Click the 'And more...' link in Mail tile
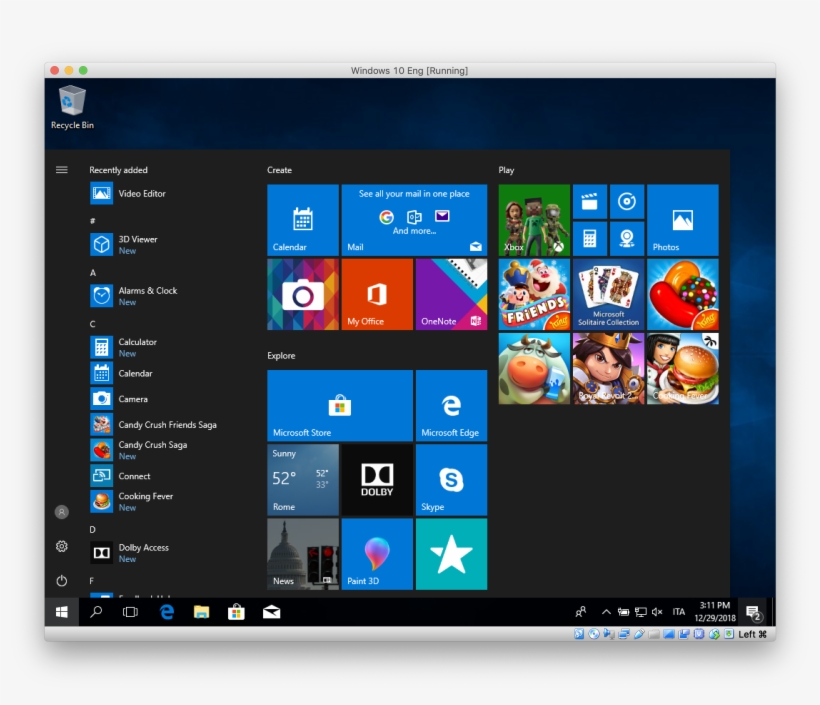The width and height of the screenshot is (820, 705). [414, 231]
